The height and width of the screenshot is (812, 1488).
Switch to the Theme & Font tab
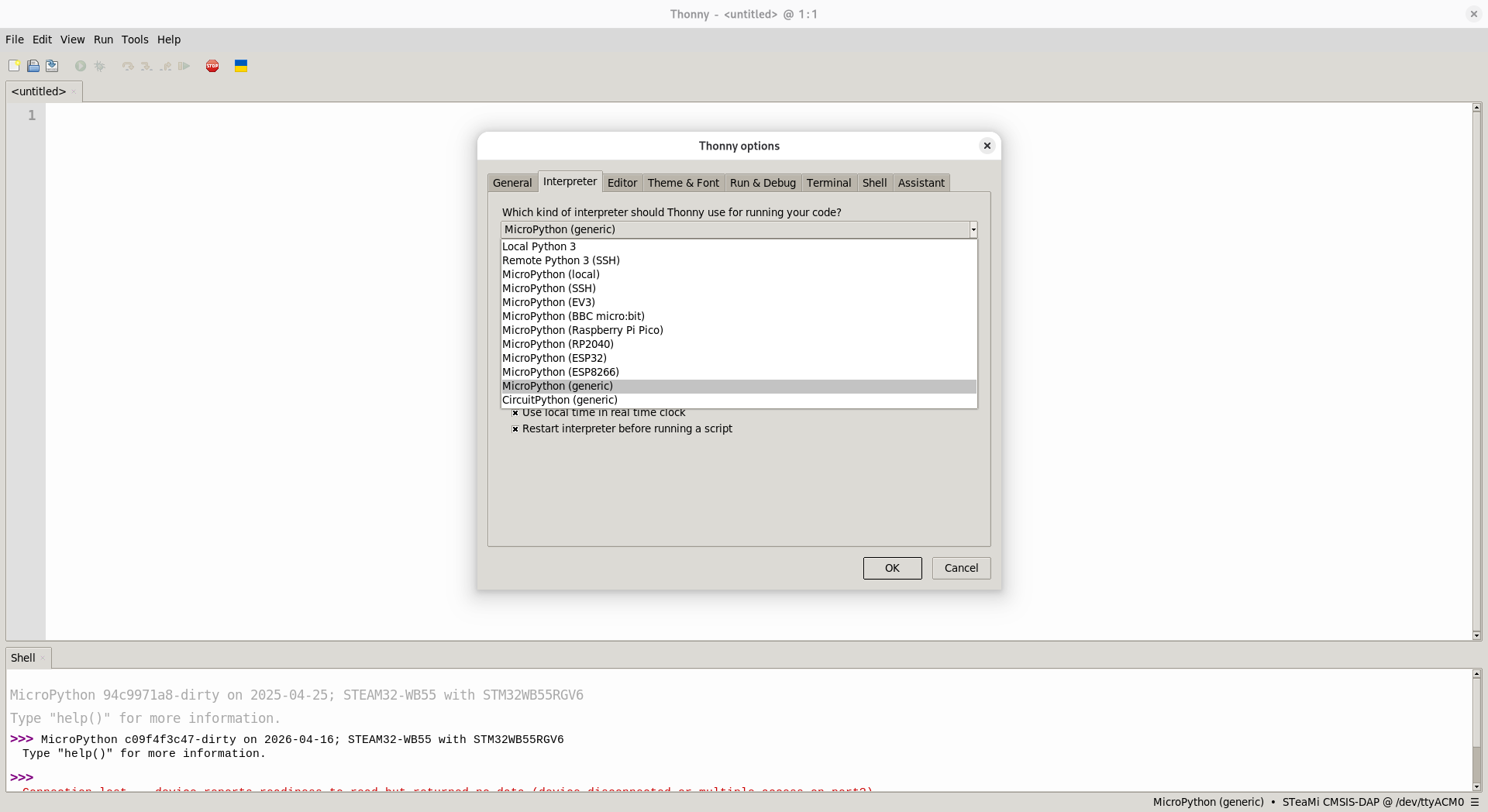(684, 183)
